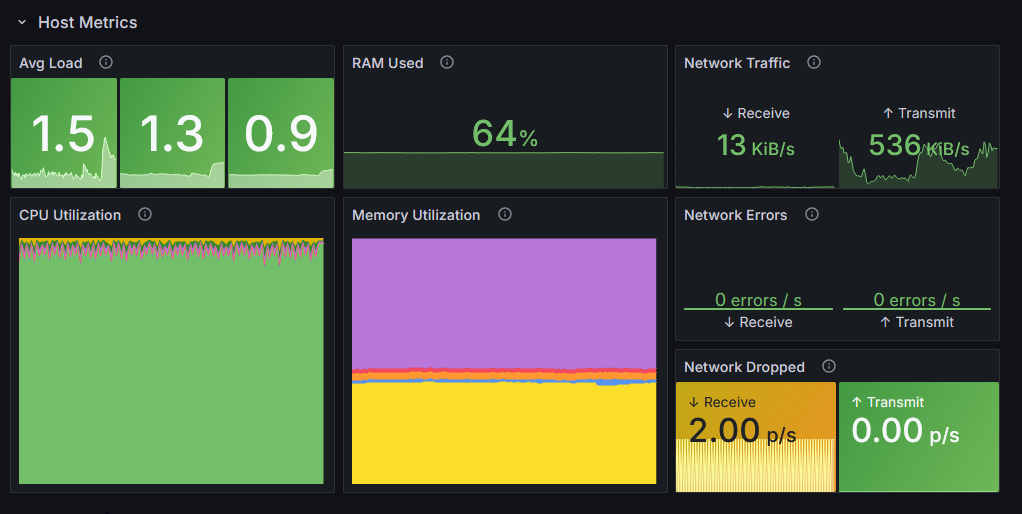
Task: Click the Network Dropped info icon
Action: (829, 366)
